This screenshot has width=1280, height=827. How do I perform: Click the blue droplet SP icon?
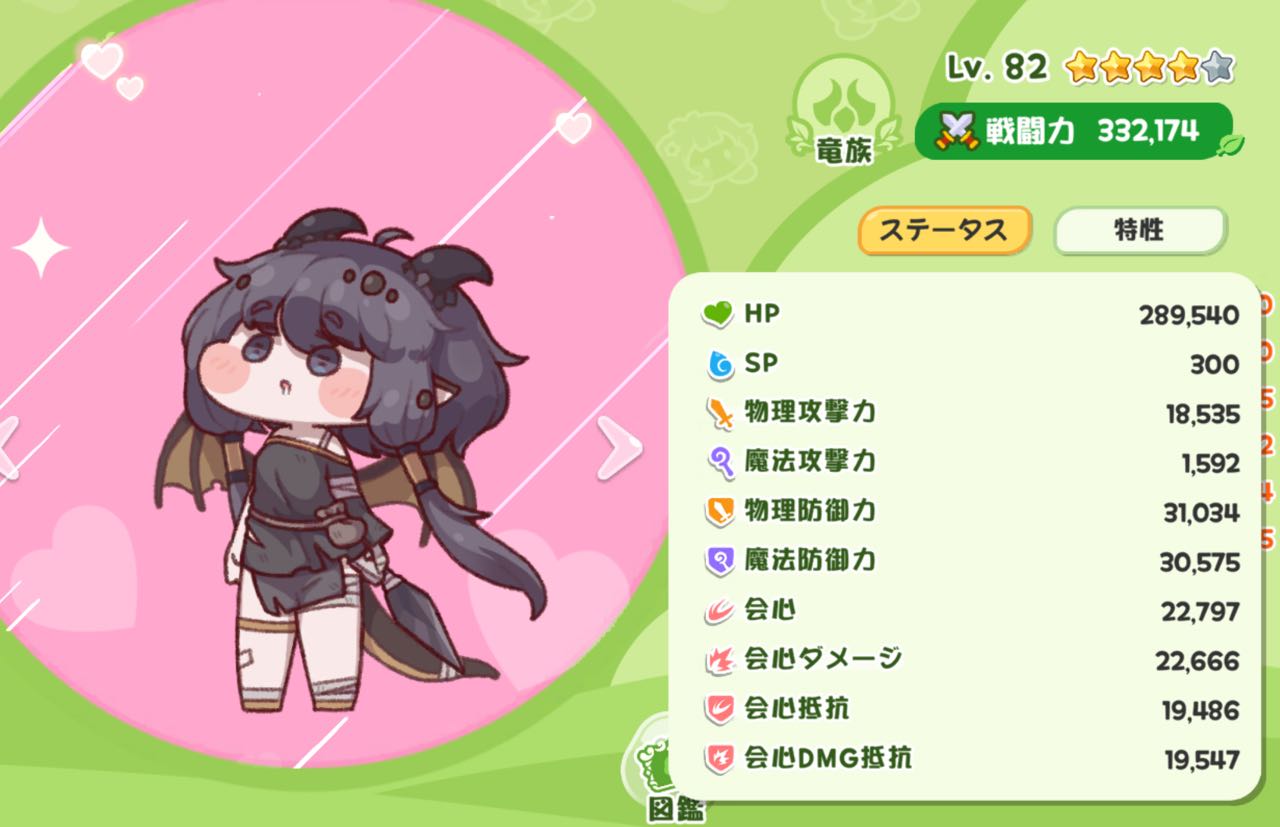click(719, 364)
